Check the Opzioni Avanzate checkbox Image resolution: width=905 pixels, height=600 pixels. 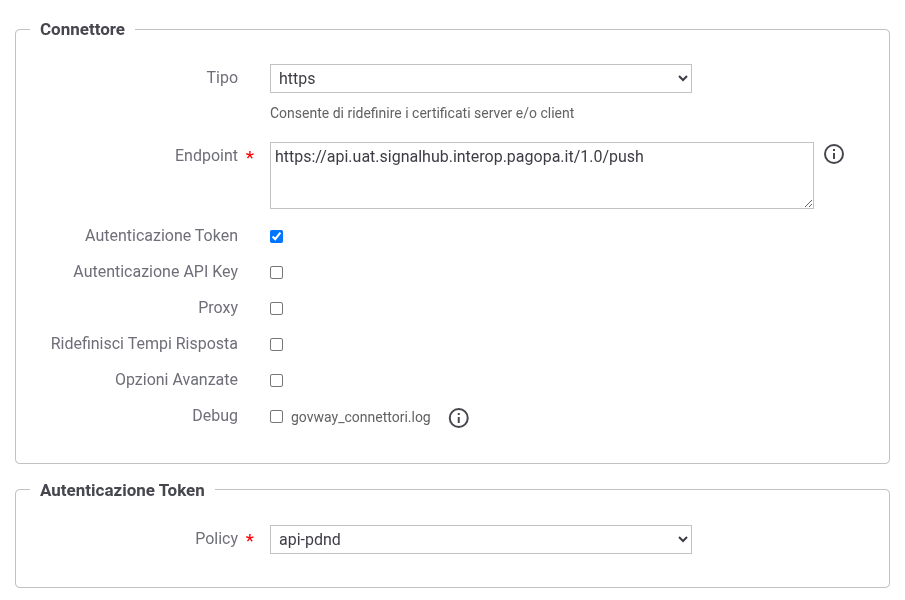276,381
